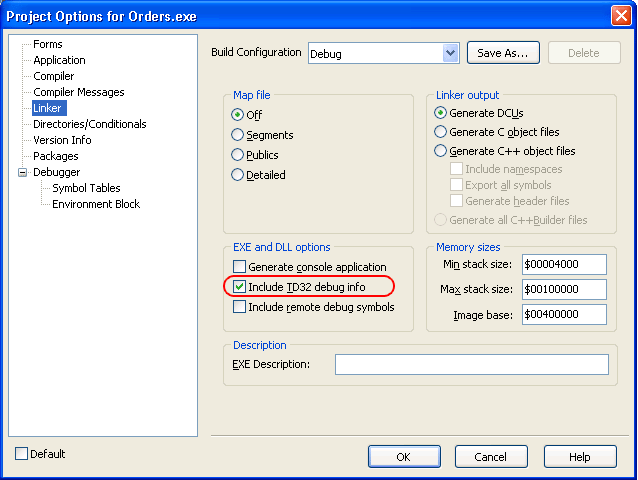638x480 pixels.
Task: Uncheck Include TD32 debug info
Action: [x=239, y=288]
